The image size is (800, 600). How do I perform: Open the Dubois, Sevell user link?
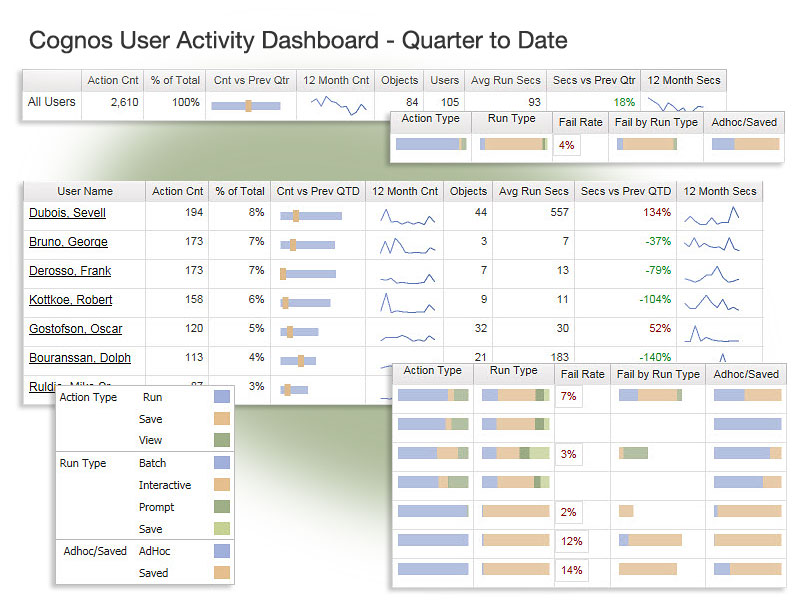67,213
